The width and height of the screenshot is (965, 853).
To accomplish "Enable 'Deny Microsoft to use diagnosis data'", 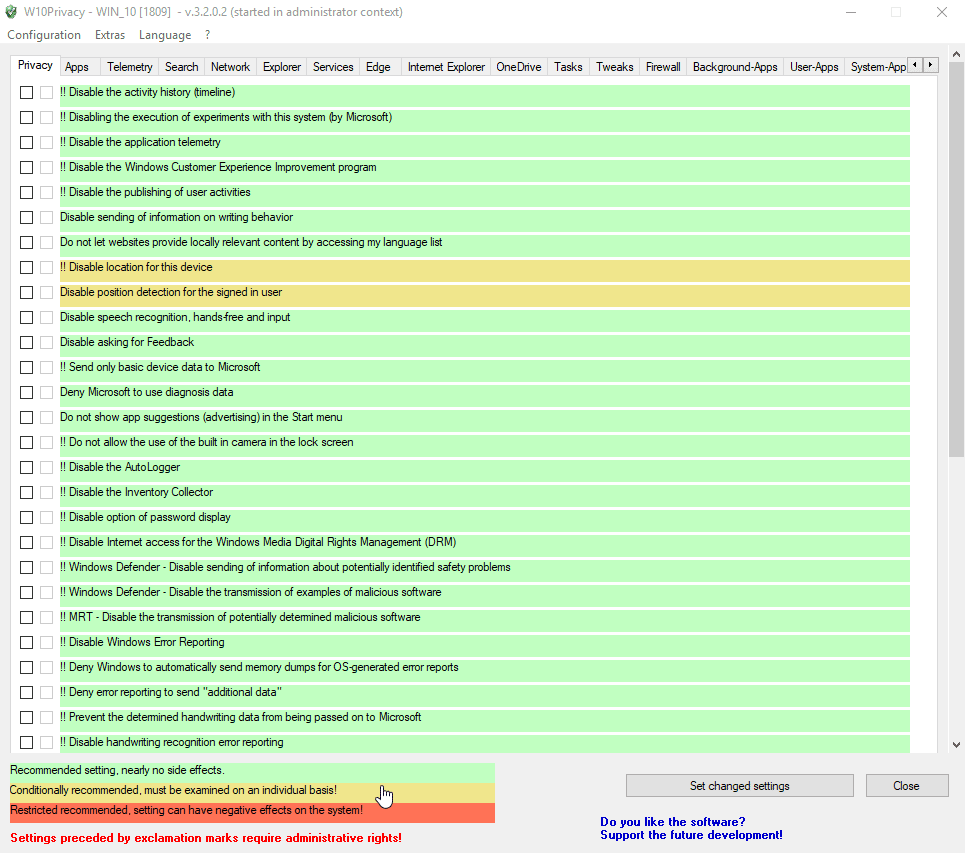I will (x=26, y=392).
